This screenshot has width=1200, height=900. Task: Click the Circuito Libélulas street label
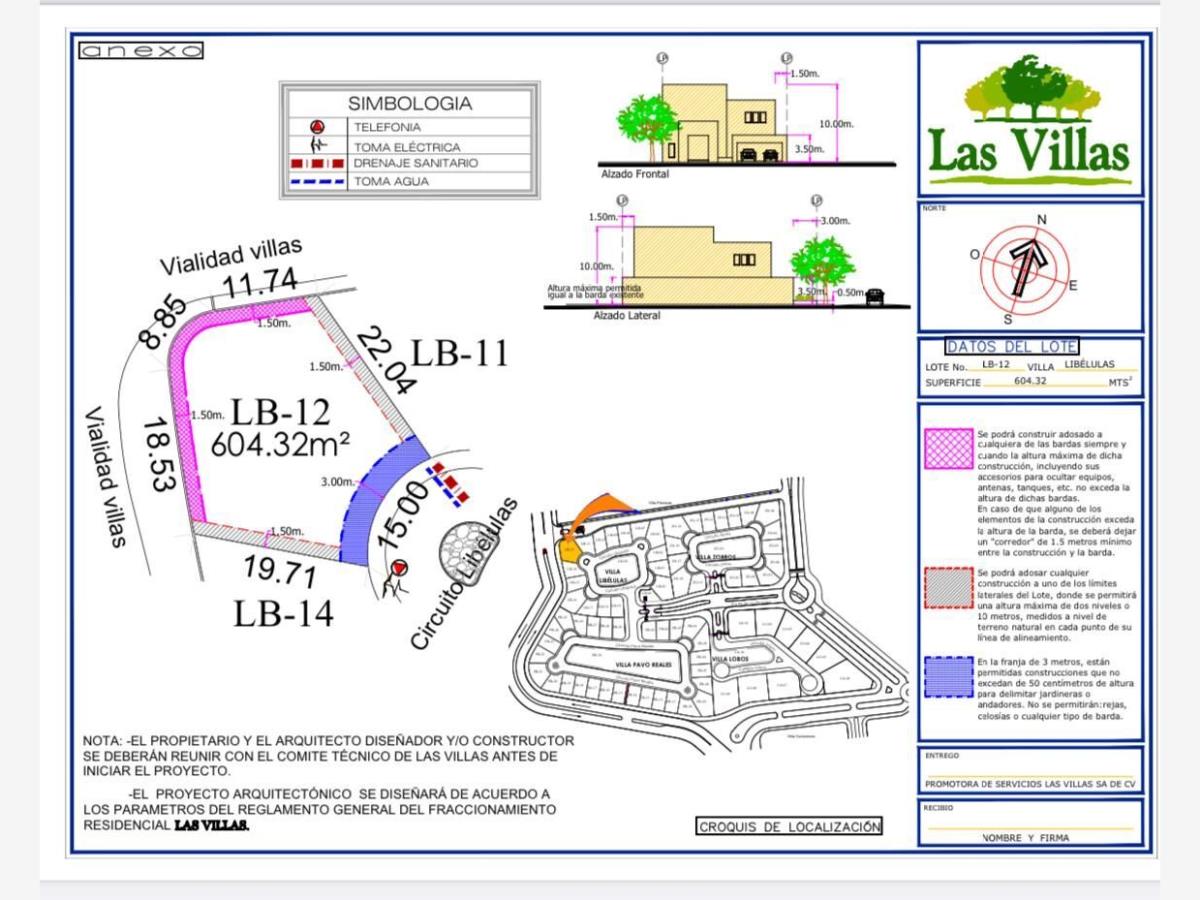[465, 574]
